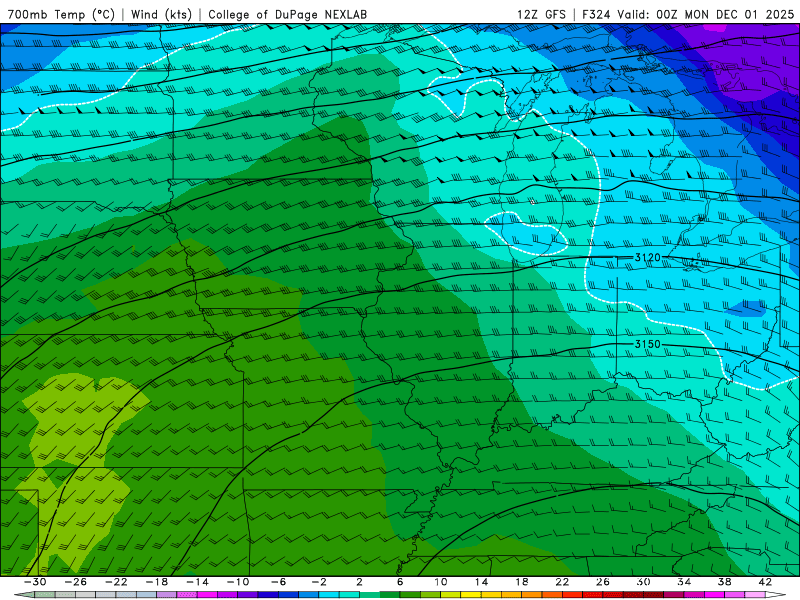Image resolution: width=800 pixels, height=600 pixels.
Task: Click the 12Z GFS model run label
Action: [x=541, y=14]
